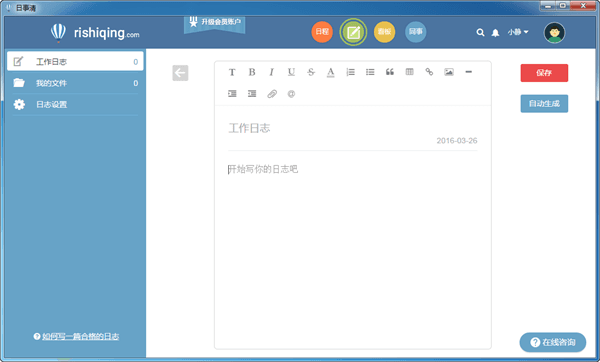Apply italic formatting in the editor toolbar
Viewport: 600px width, 362px height.
point(272,72)
